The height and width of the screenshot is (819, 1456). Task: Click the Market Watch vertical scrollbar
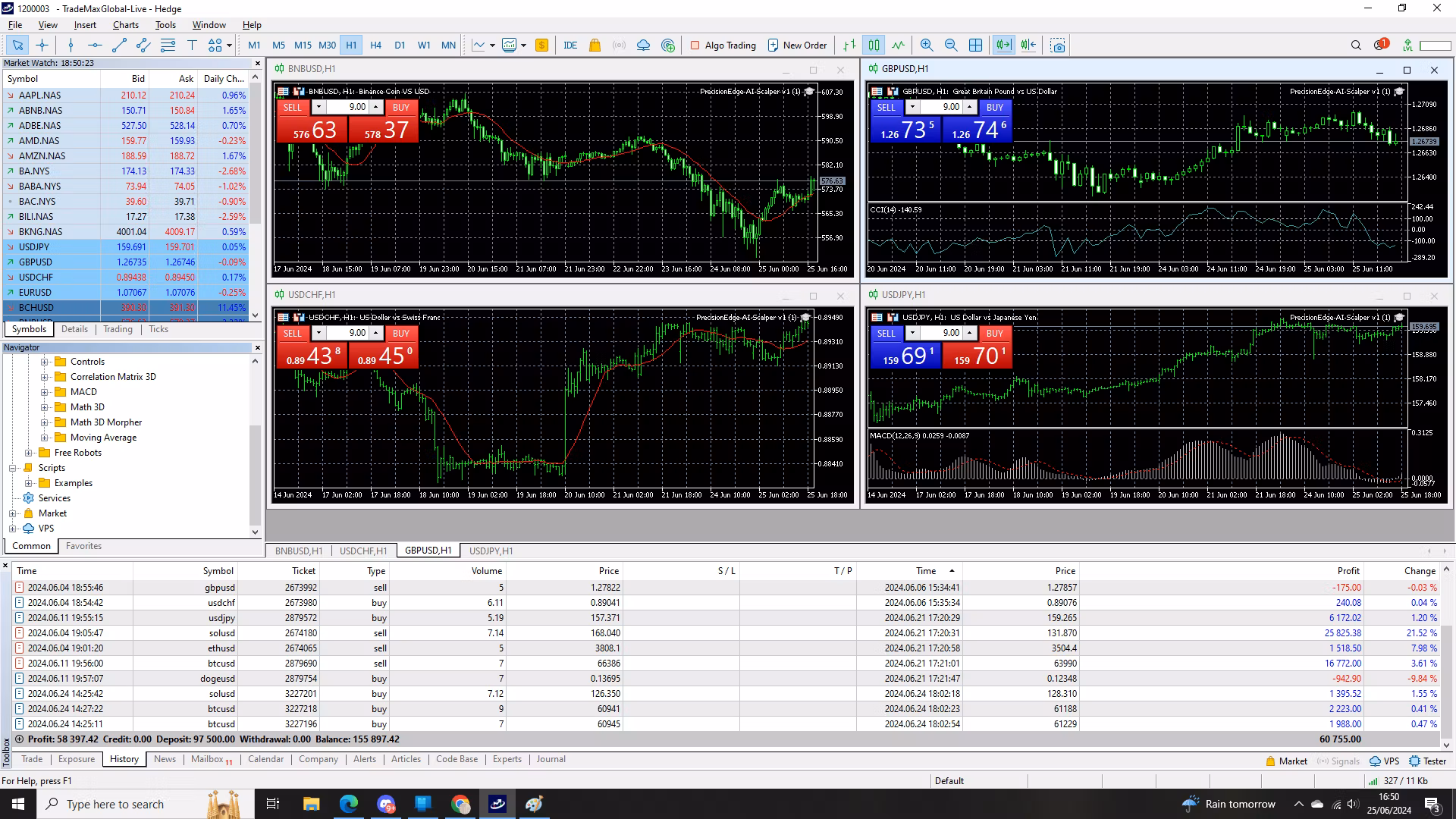[256, 152]
